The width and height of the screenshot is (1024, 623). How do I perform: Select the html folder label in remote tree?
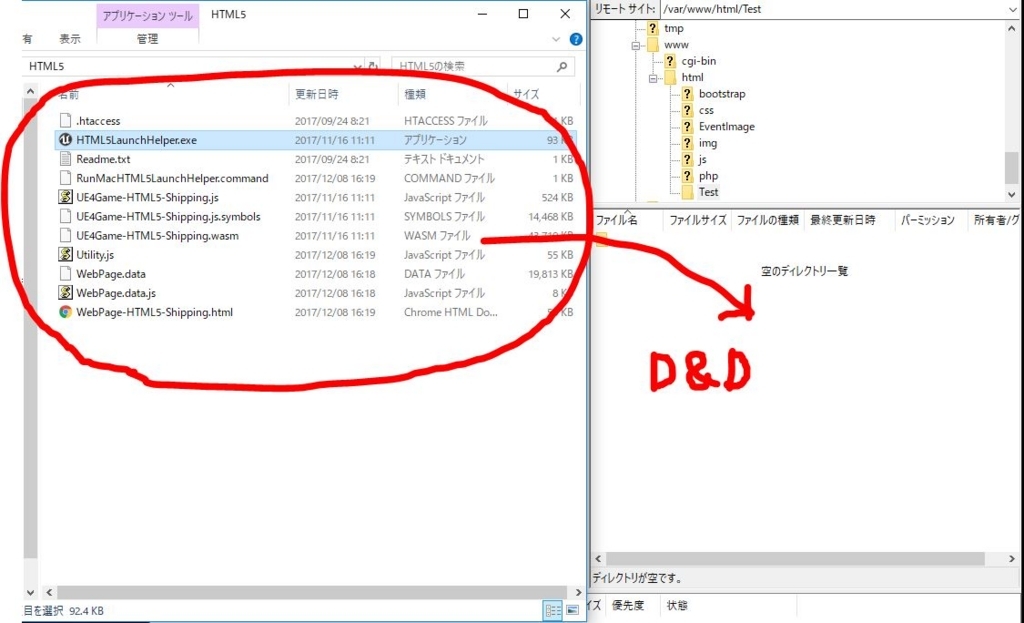click(x=692, y=77)
